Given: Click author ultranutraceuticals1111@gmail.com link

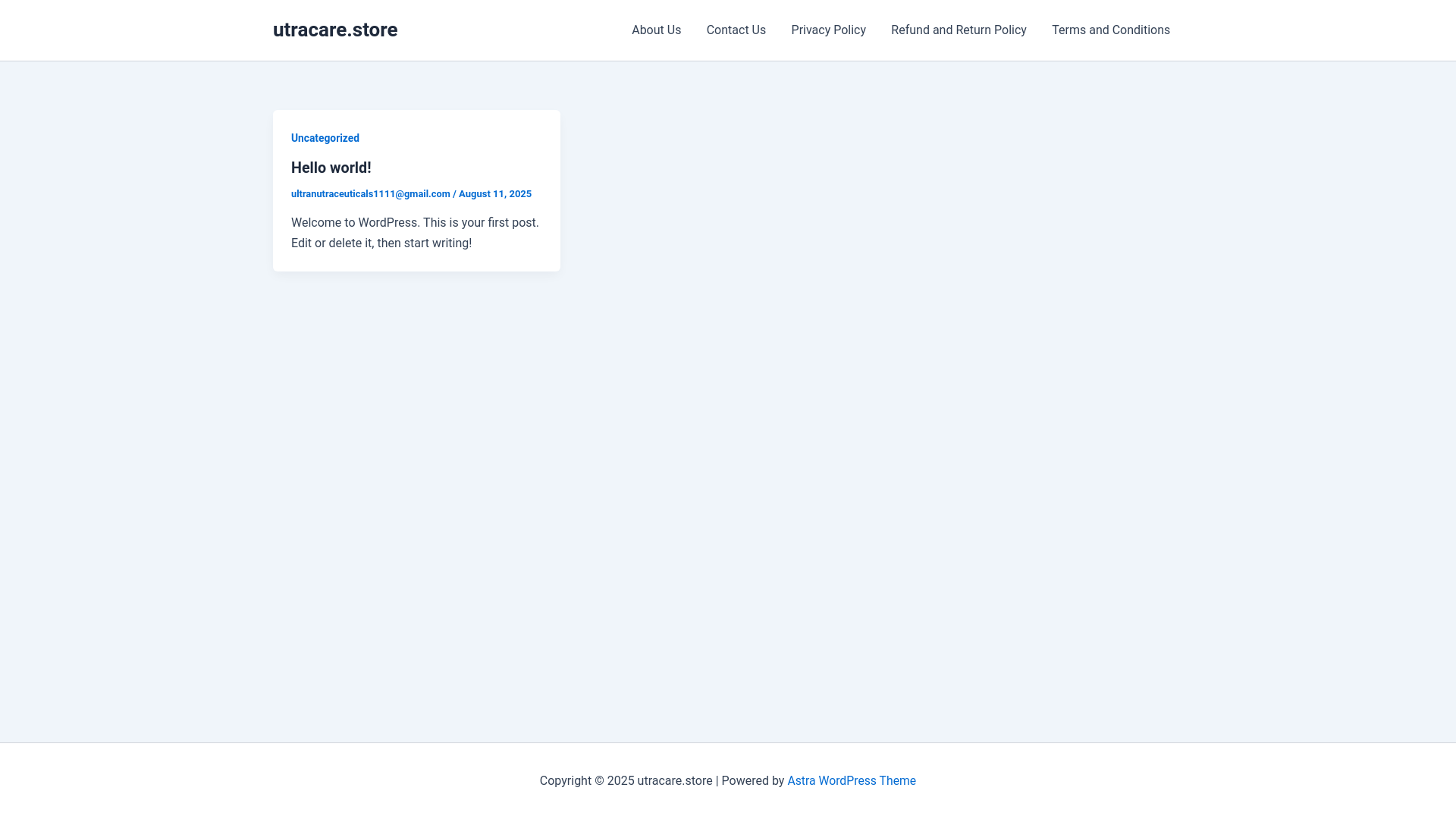Looking at the screenshot, I should pyautogui.click(x=371, y=194).
